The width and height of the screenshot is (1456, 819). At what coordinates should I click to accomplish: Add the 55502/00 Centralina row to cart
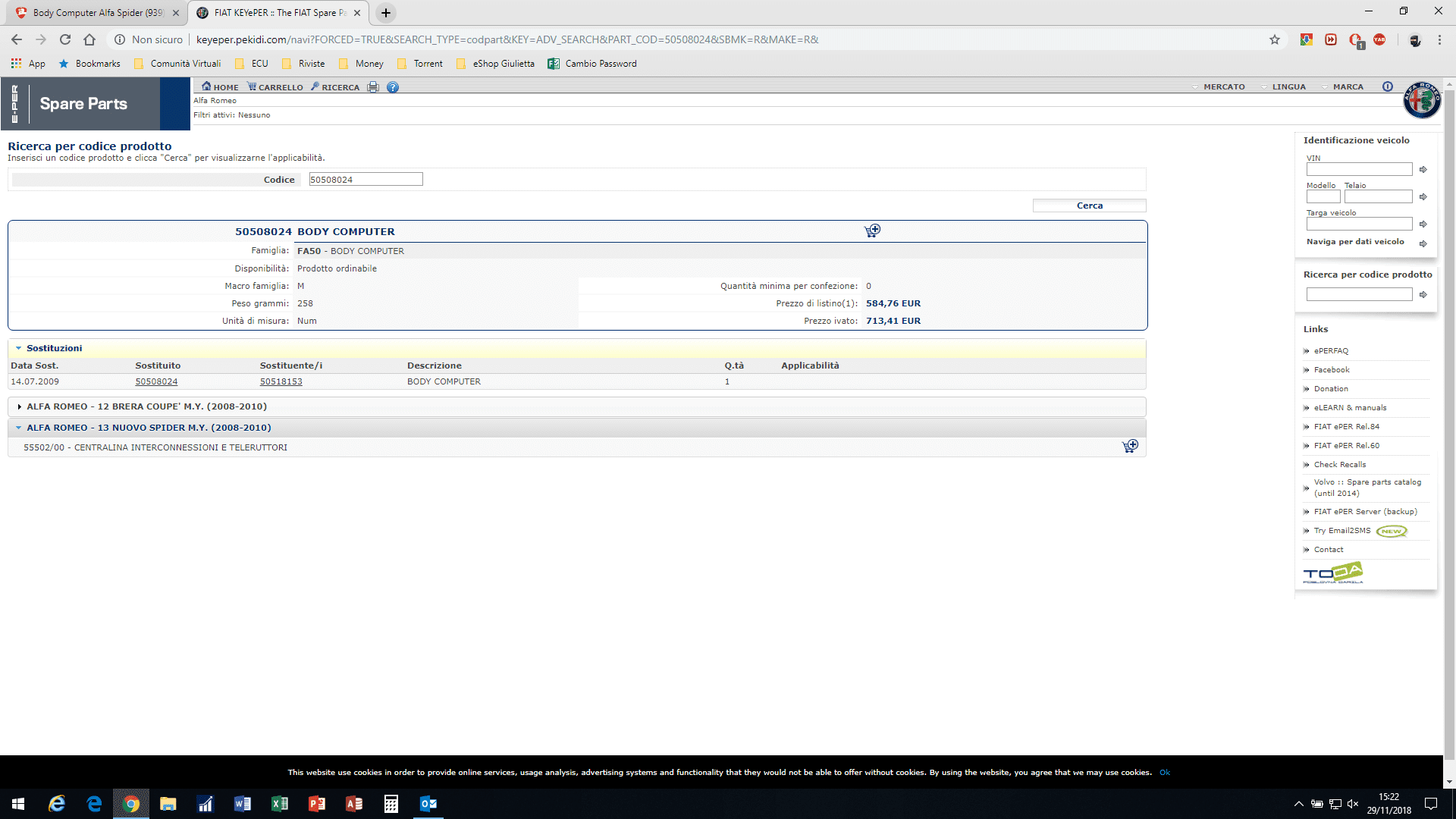pos(1130,446)
